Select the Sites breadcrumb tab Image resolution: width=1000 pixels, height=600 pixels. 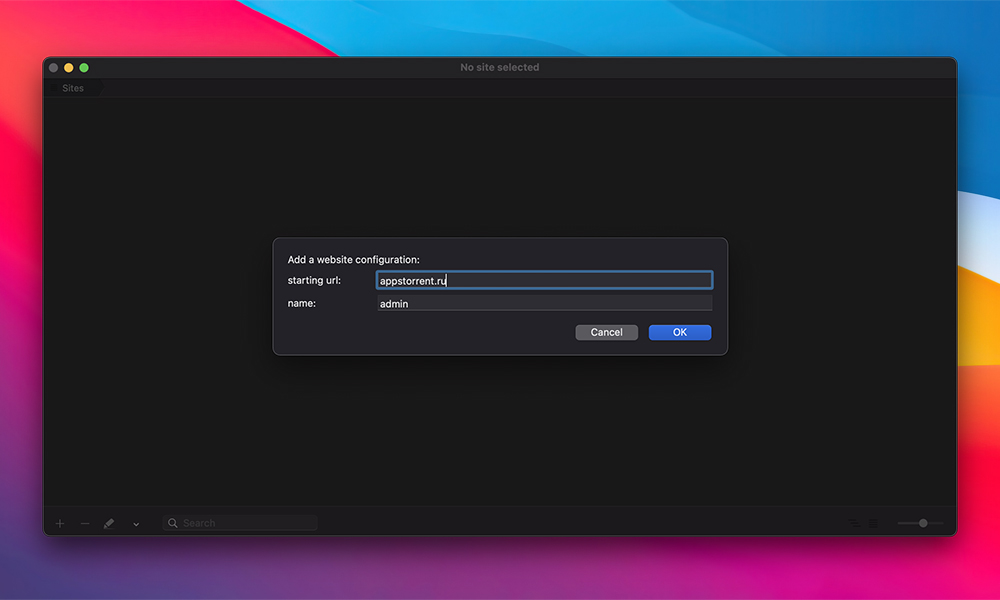pyautogui.click(x=73, y=88)
